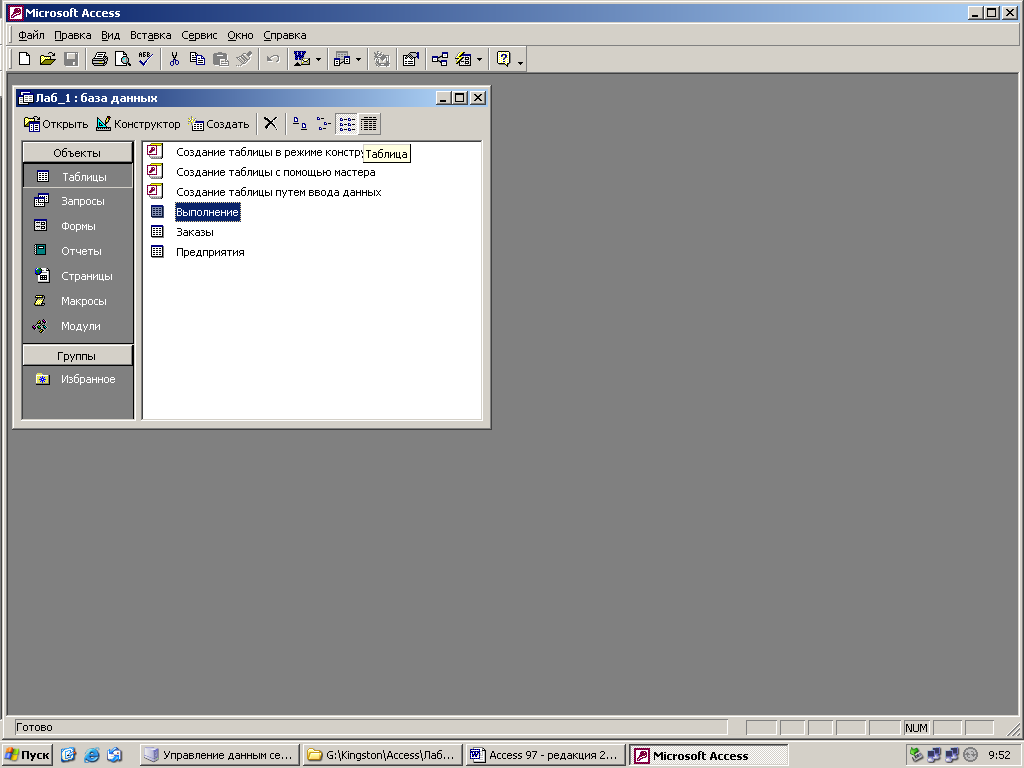Switch to Small Icons view

click(x=323, y=123)
